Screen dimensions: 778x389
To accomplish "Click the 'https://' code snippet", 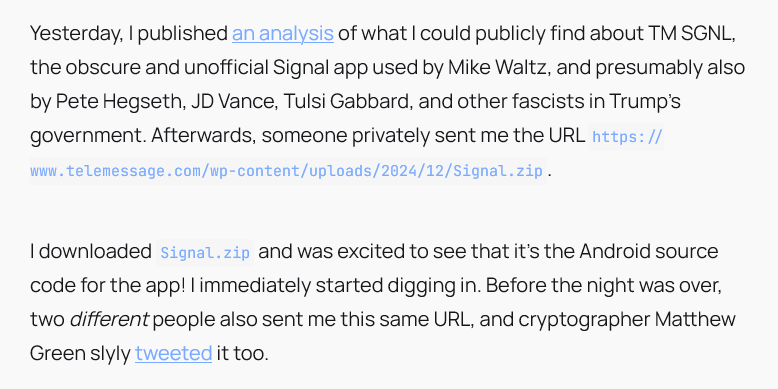I will [x=627, y=136].
